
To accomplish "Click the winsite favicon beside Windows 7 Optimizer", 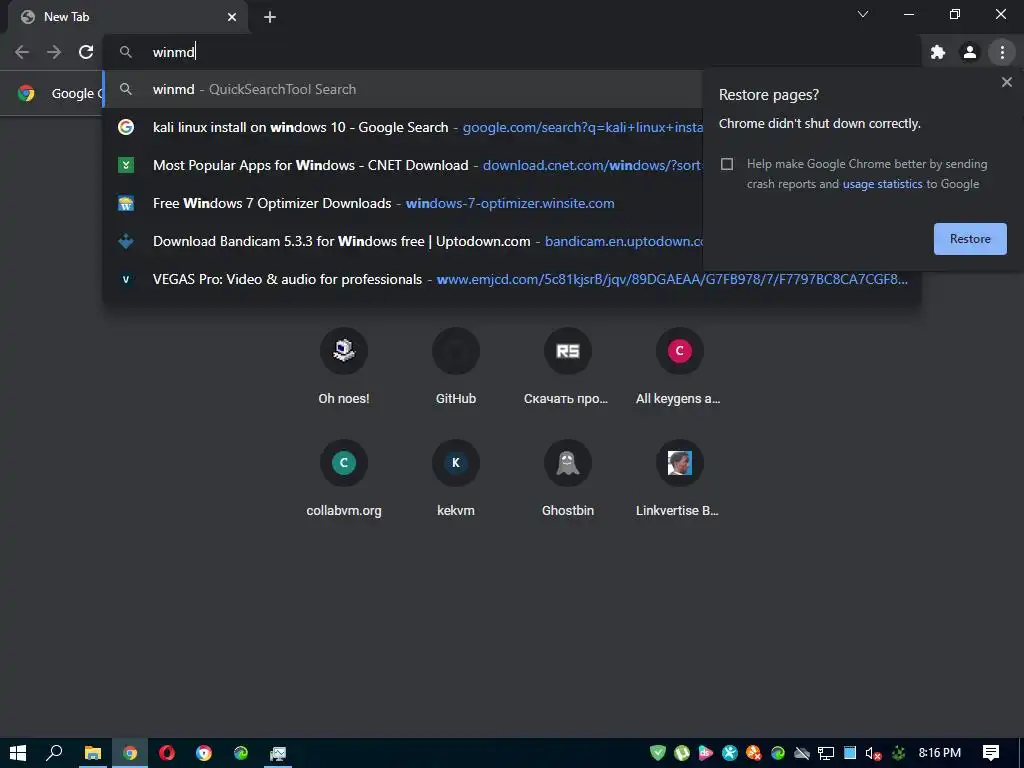I will click(x=126, y=203).
